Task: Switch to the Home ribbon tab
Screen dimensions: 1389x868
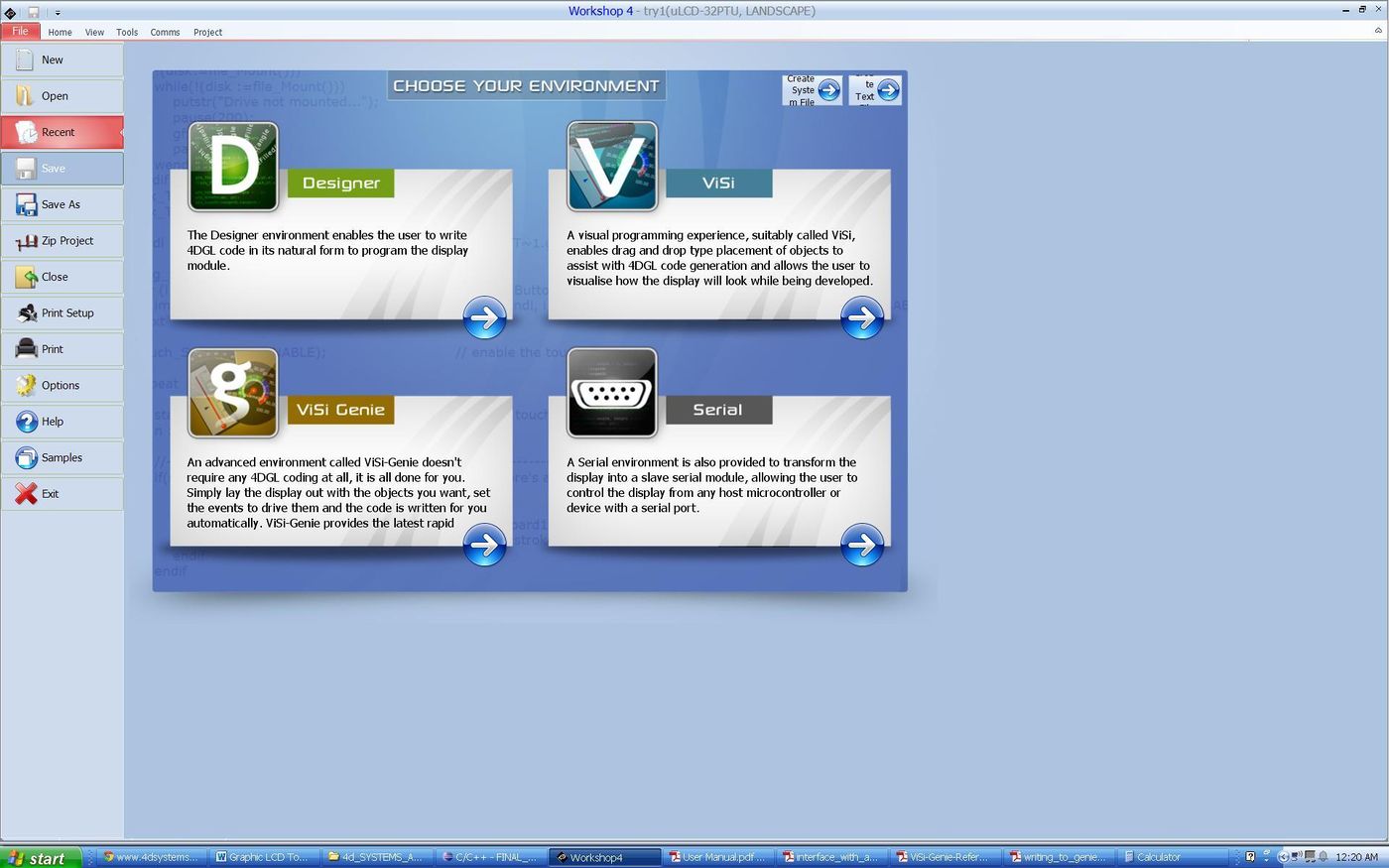Action: 60,32
